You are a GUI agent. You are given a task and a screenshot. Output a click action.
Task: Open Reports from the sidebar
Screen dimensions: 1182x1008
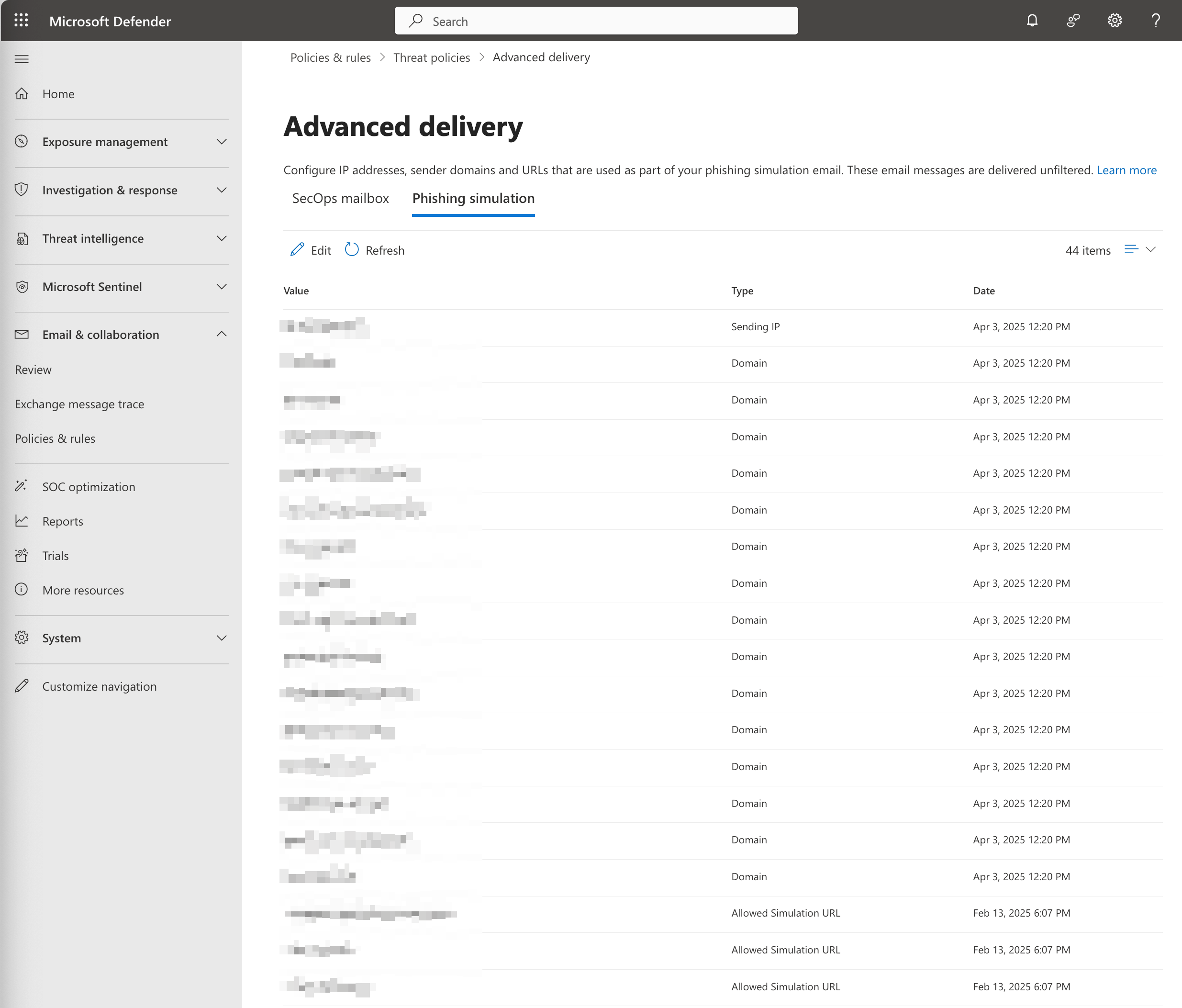tap(62, 521)
